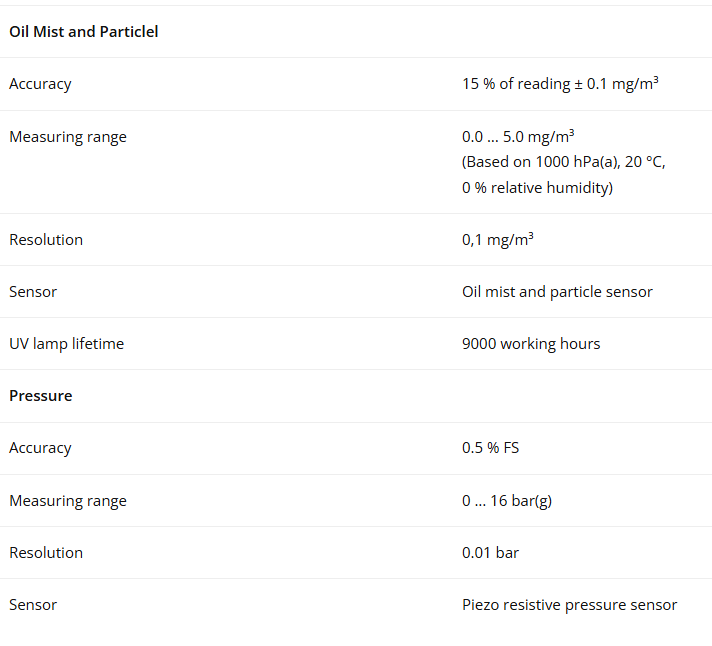This screenshot has width=712, height=646.
Task: Select the oil mist Accuracy label
Action: click(x=40, y=84)
